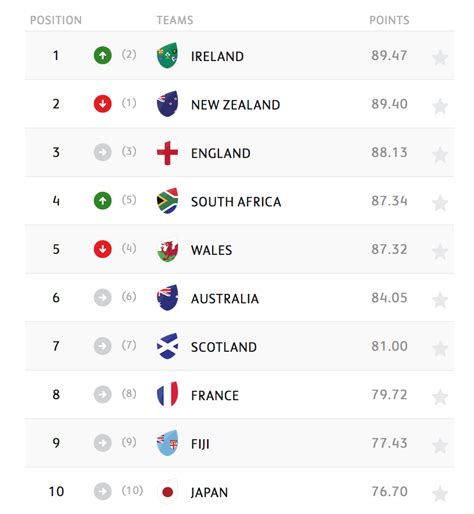Click grey sideways arrow beside Scotland
The height and width of the screenshot is (514, 474).
click(x=103, y=346)
